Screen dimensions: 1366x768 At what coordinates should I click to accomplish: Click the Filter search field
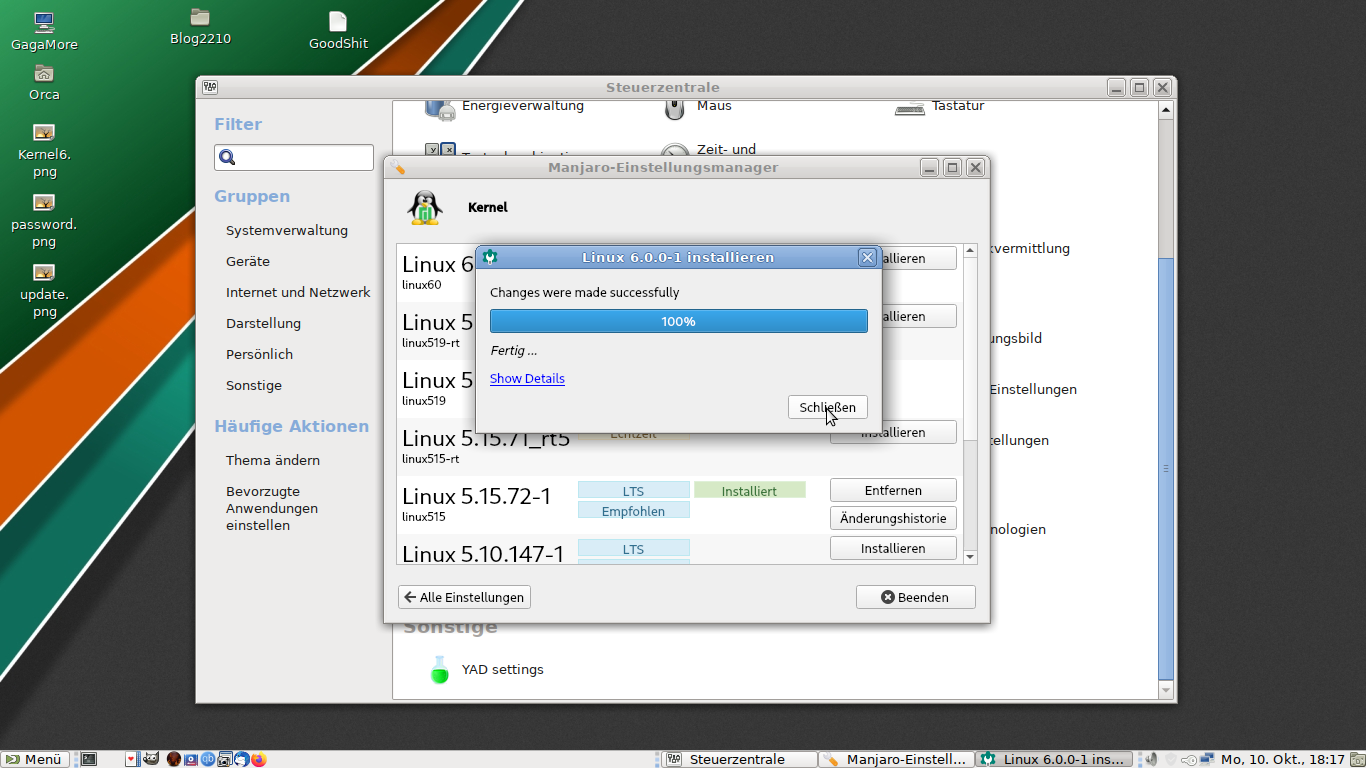pyautogui.click(x=293, y=157)
